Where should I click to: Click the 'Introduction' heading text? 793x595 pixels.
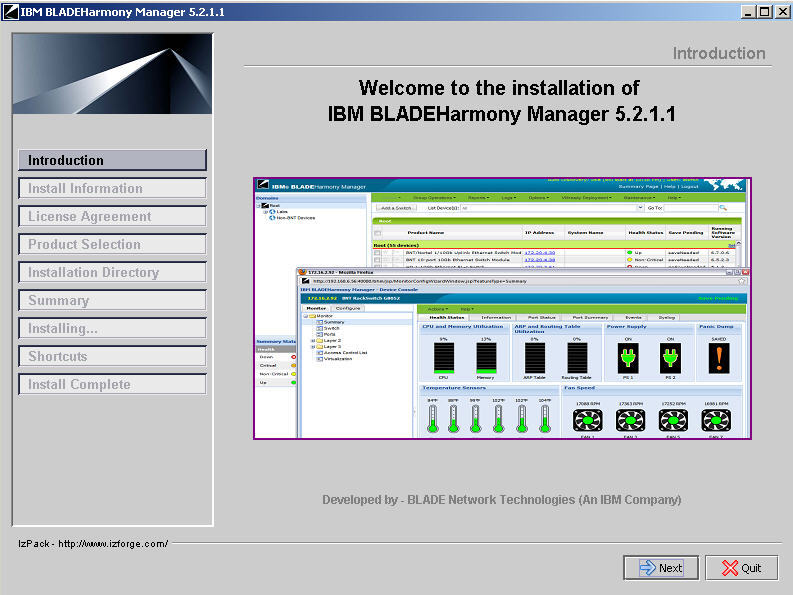point(719,53)
